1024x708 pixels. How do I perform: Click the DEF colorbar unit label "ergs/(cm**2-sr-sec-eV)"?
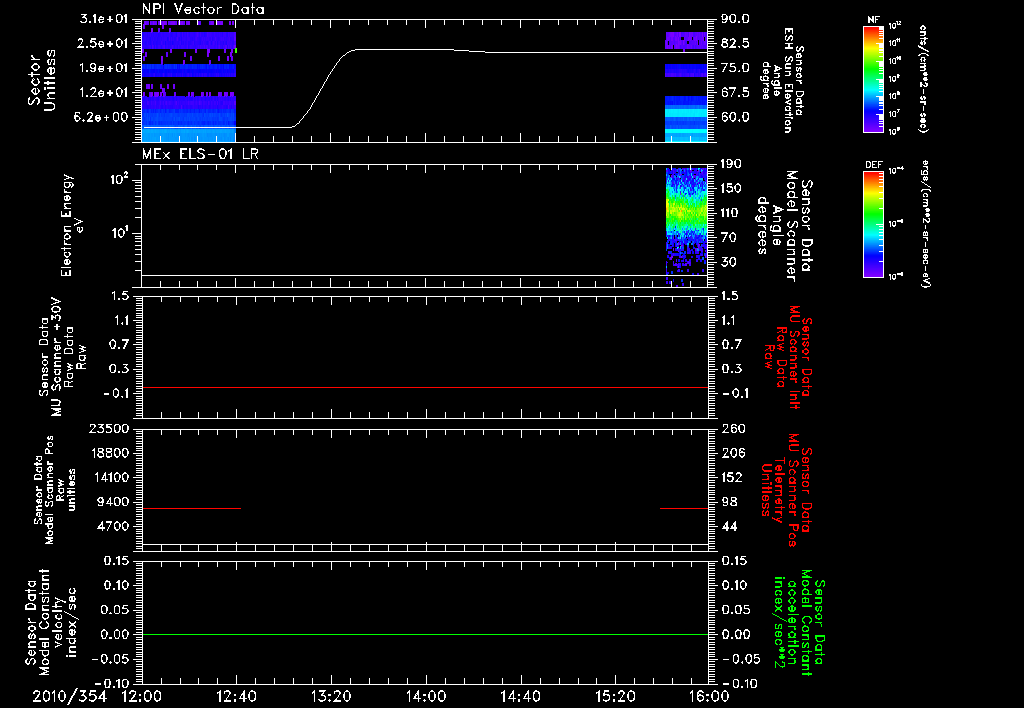(x=925, y=224)
